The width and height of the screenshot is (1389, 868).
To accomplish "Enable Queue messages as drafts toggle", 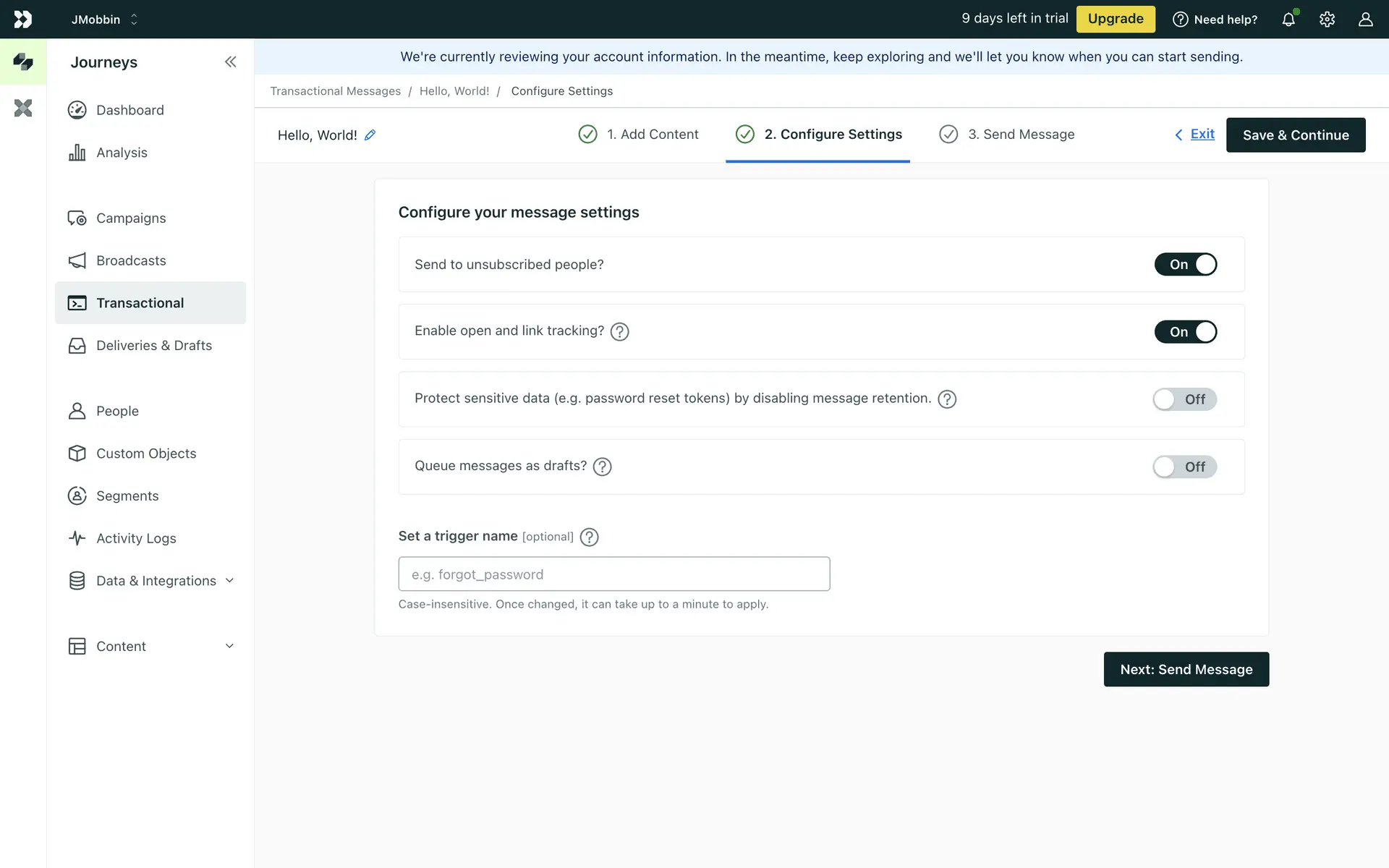I will [1184, 467].
